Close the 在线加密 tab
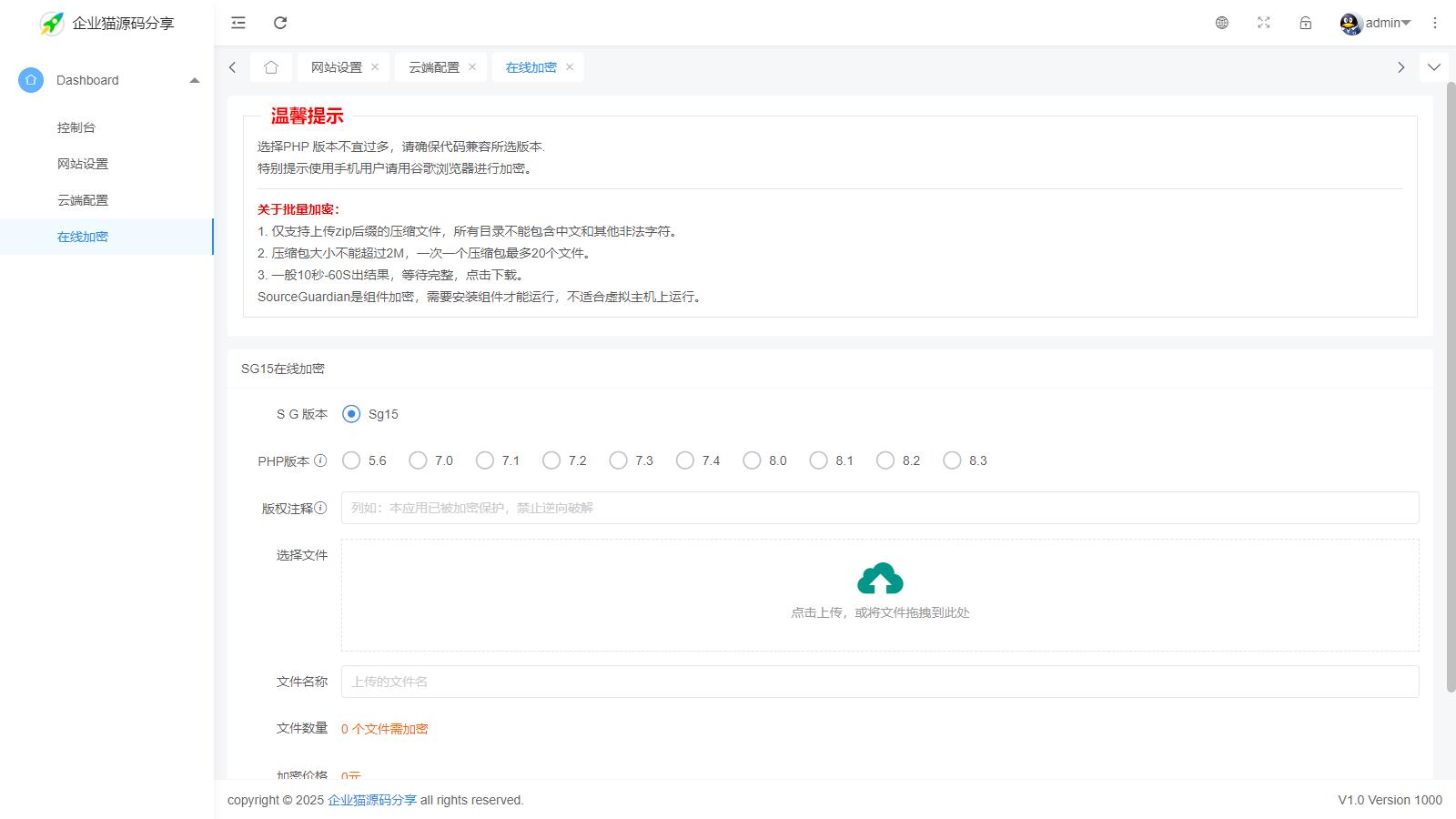 point(570,67)
